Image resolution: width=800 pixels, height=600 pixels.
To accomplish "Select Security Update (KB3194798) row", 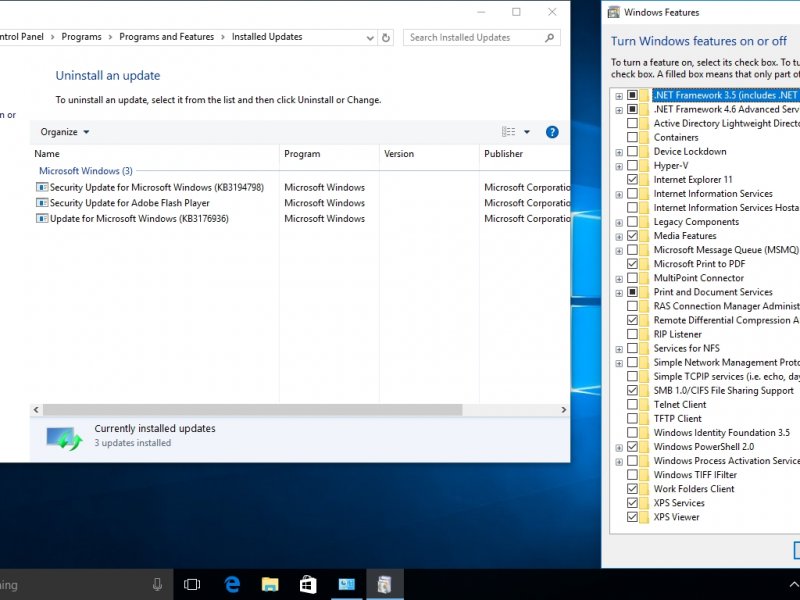I will [x=302, y=187].
